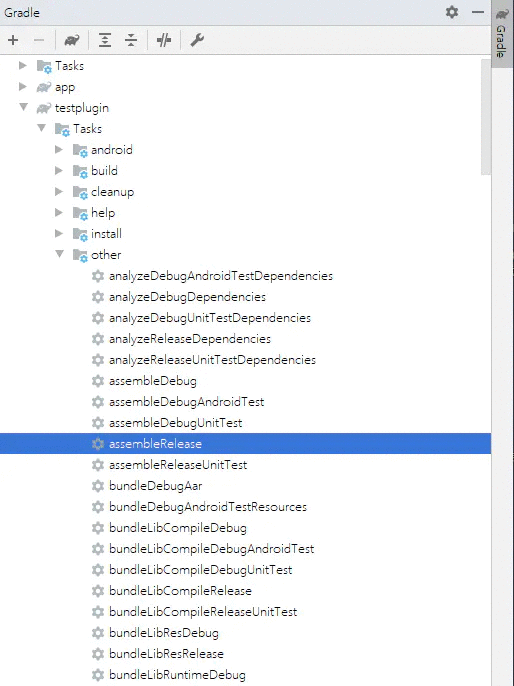Click the plus icon to link Gradle project
The height and width of the screenshot is (686, 514).
coord(13,40)
